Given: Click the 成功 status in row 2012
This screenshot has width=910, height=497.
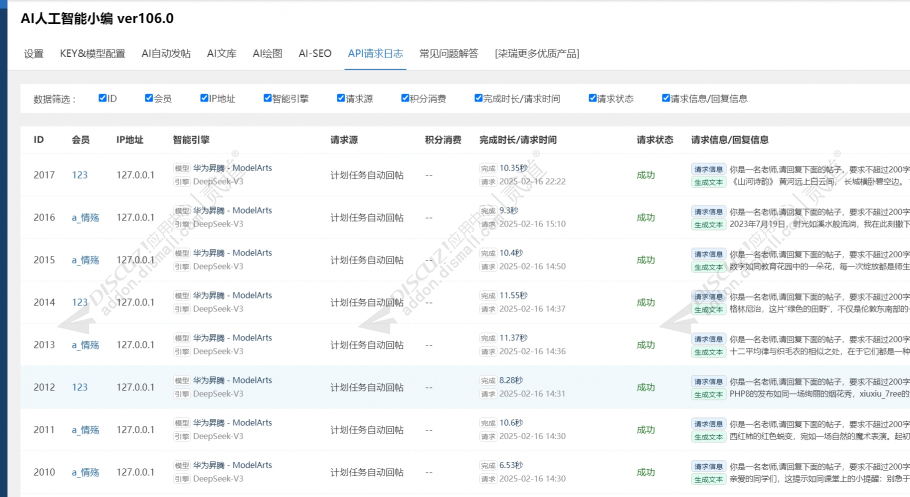Looking at the screenshot, I should coord(645,387).
